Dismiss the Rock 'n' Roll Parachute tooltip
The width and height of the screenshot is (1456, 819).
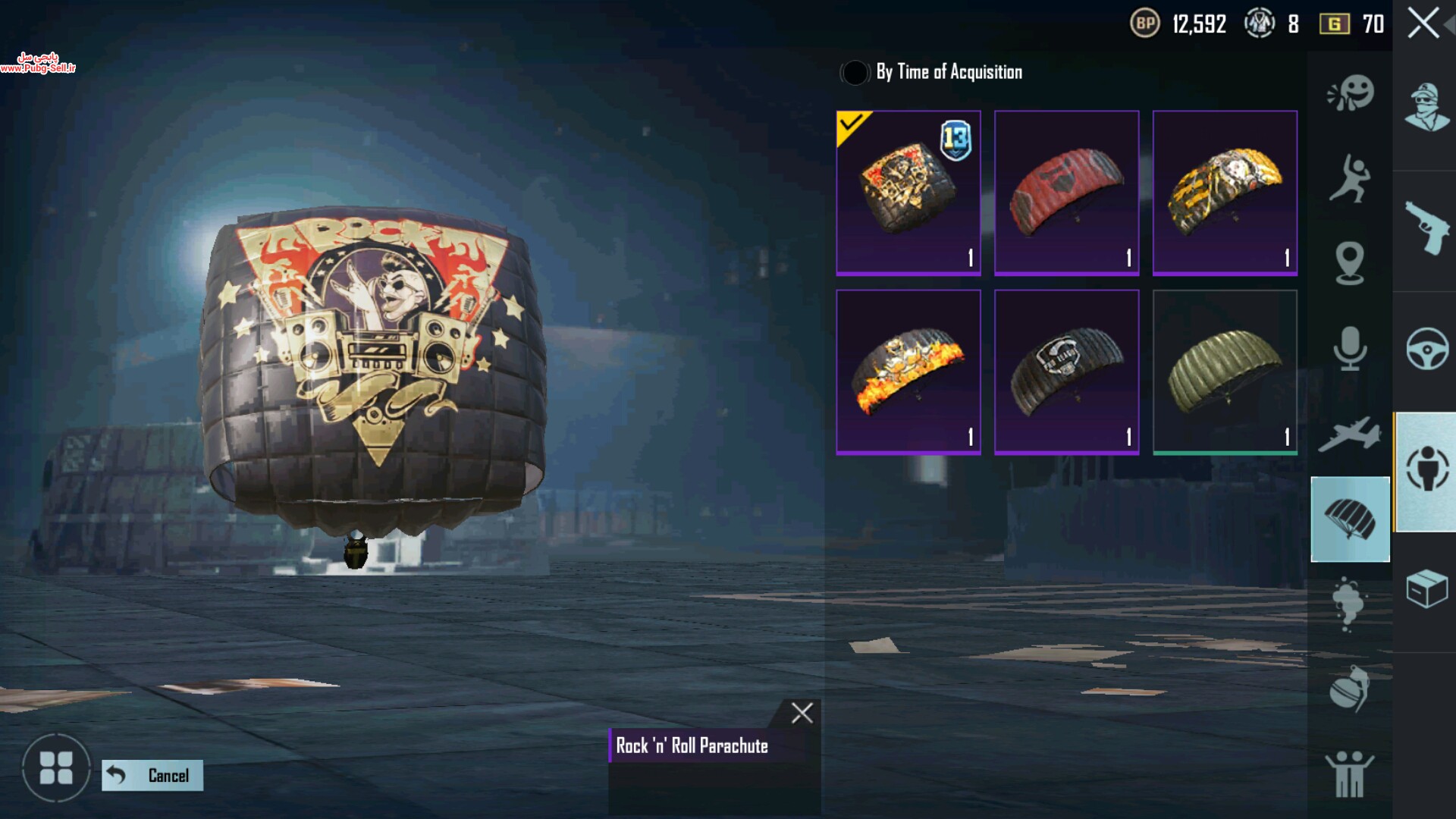click(x=802, y=713)
